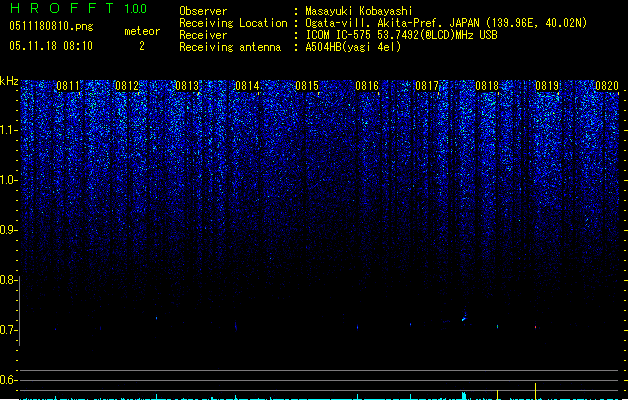Click the antenna A504HB(yagi 4el) text
The image size is (629, 400).
click(353, 47)
